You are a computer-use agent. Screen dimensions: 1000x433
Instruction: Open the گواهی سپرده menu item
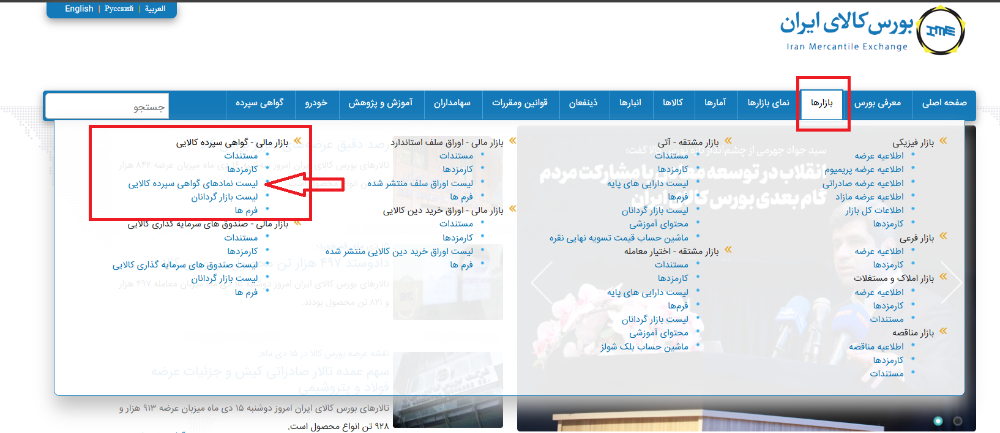pos(261,103)
